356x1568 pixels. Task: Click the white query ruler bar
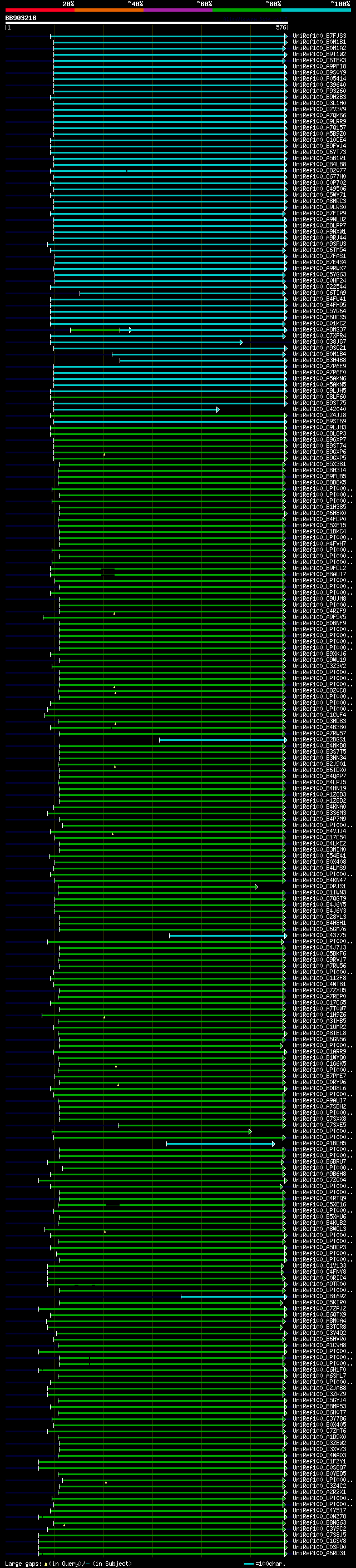click(x=147, y=23)
